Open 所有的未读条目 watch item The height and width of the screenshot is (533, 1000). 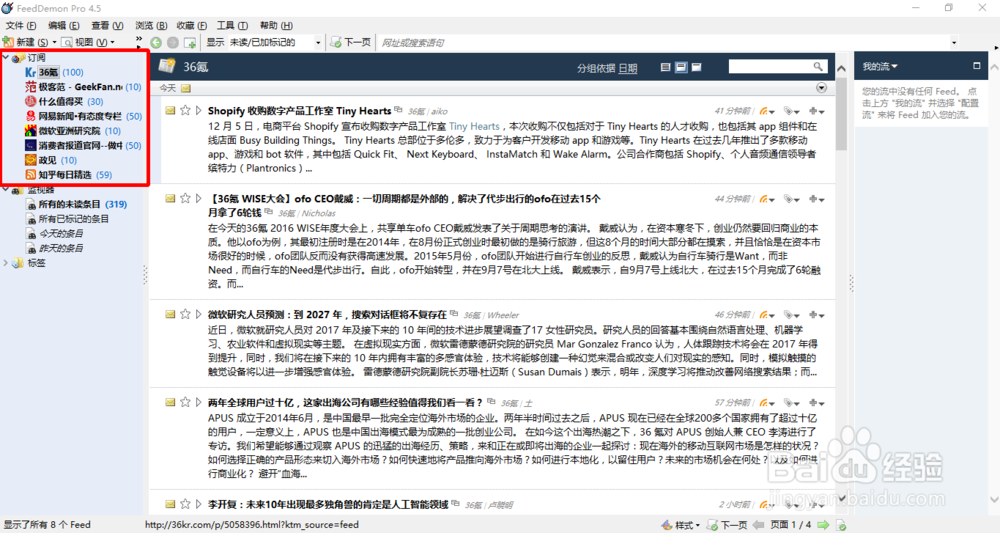[x=77, y=204]
